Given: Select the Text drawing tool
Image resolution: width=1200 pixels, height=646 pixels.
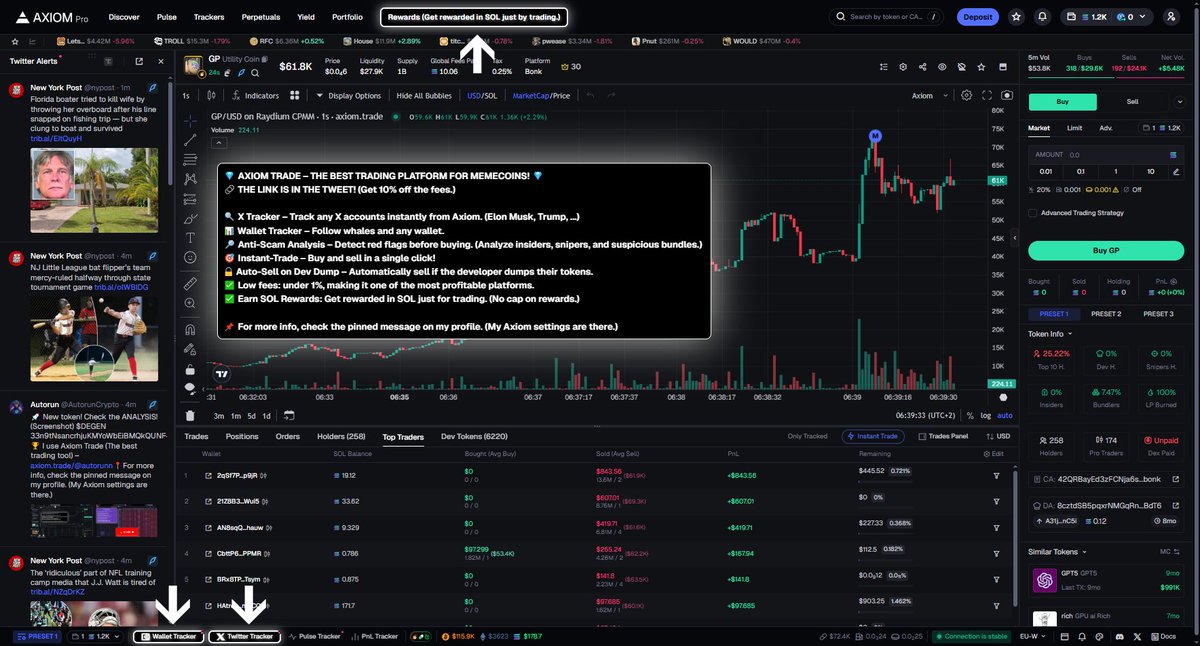Looking at the screenshot, I should pos(191,237).
